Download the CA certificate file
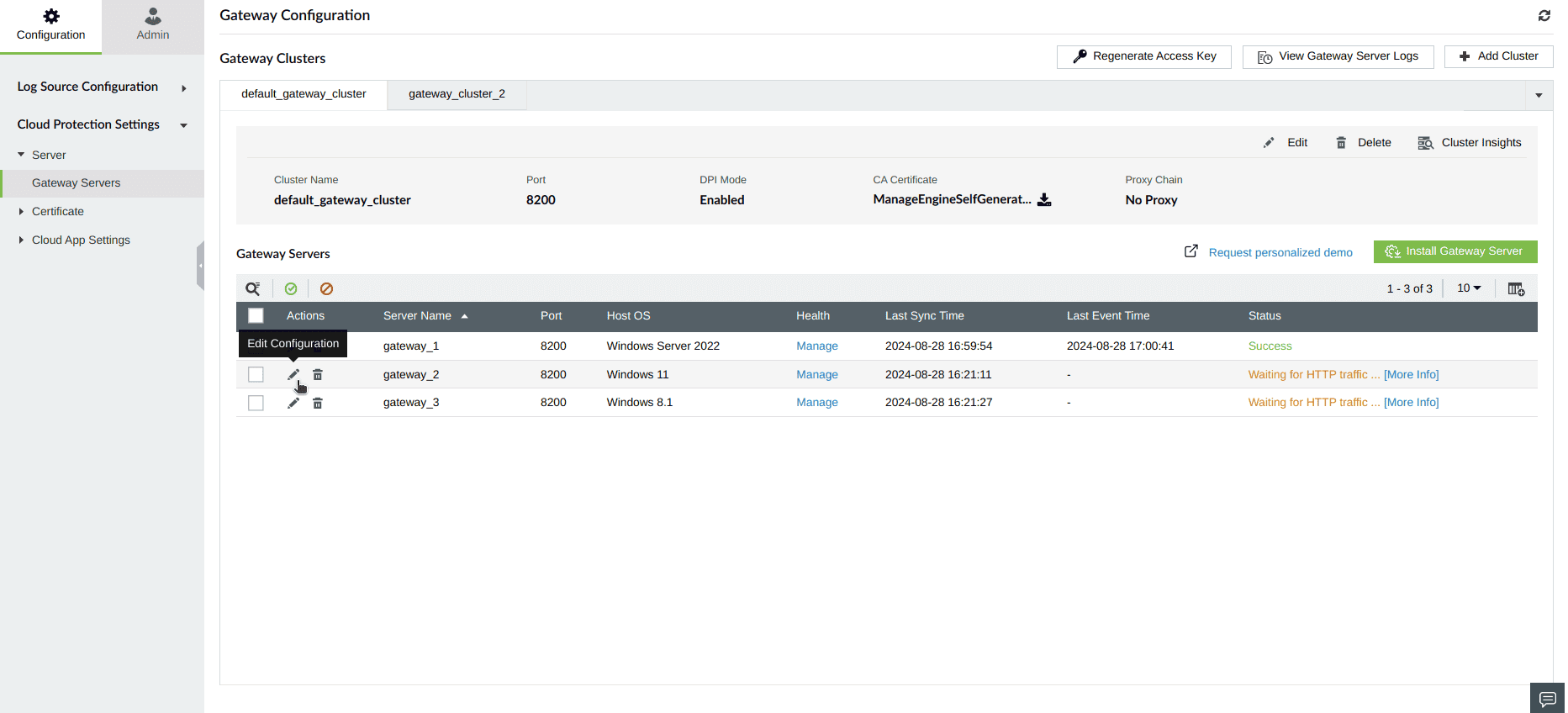 click(x=1044, y=200)
